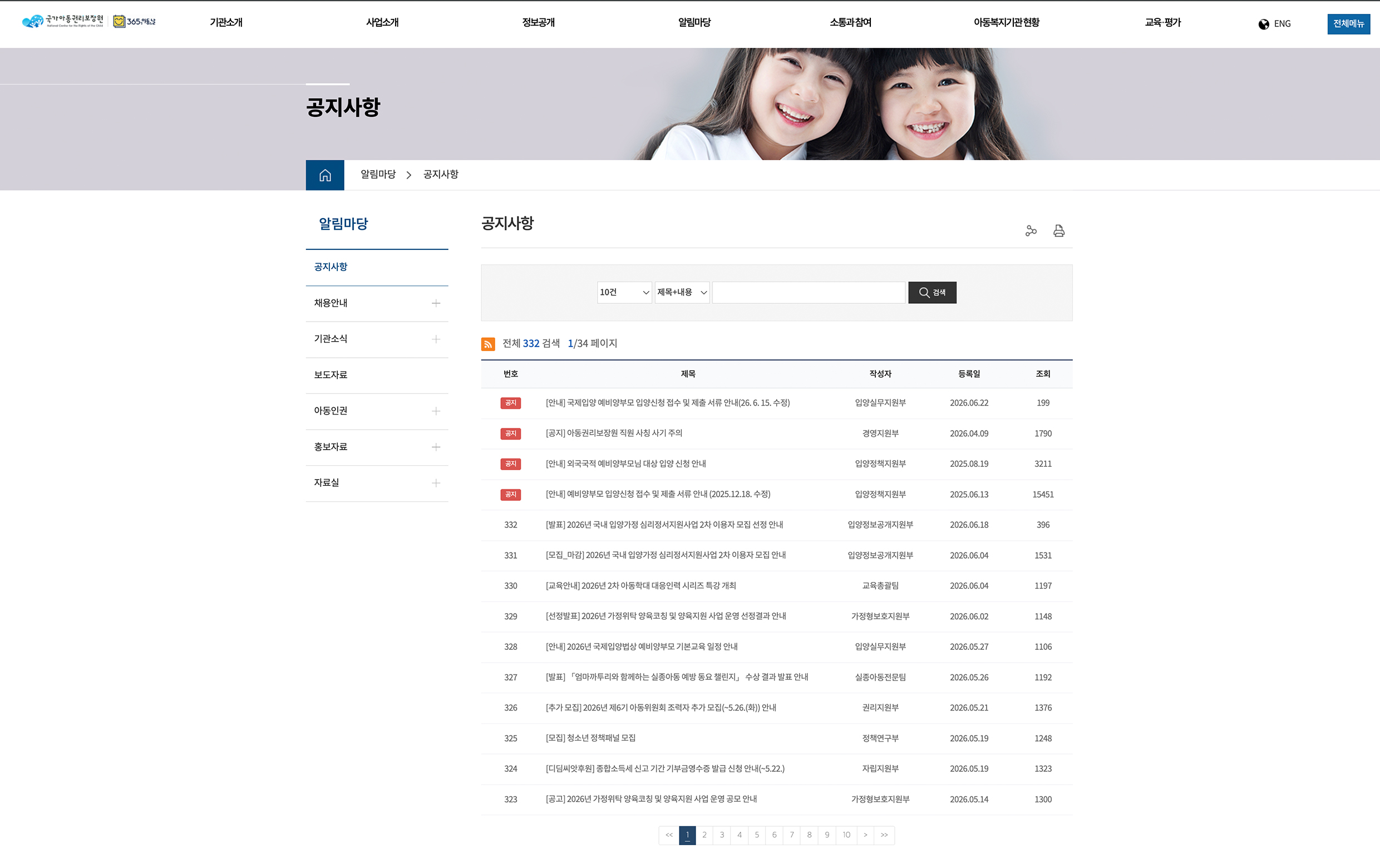
Task: Go to page 5 of notices
Action: [x=756, y=835]
